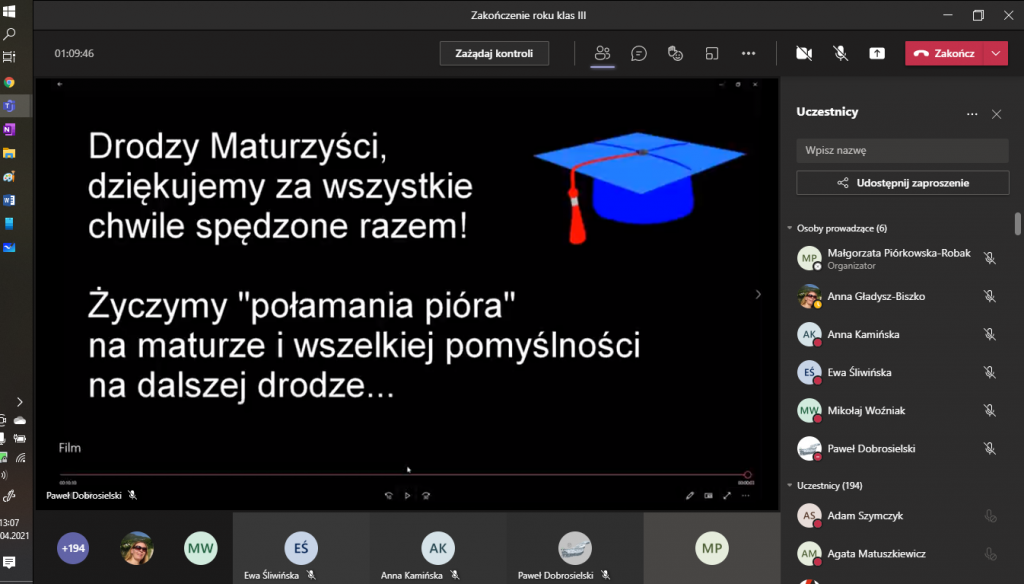Collapse the Osoby prowadzące (6) section
The image size is (1024, 584).
click(789, 228)
